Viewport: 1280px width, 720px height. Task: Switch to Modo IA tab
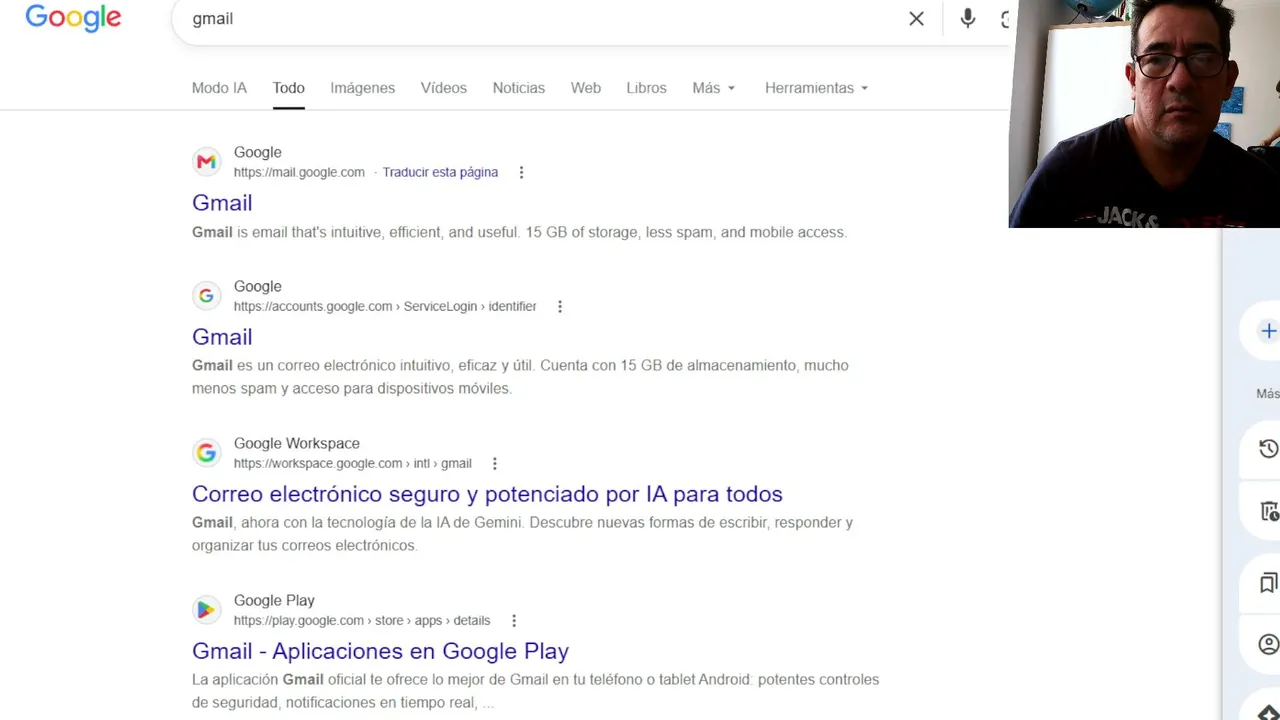click(219, 88)
